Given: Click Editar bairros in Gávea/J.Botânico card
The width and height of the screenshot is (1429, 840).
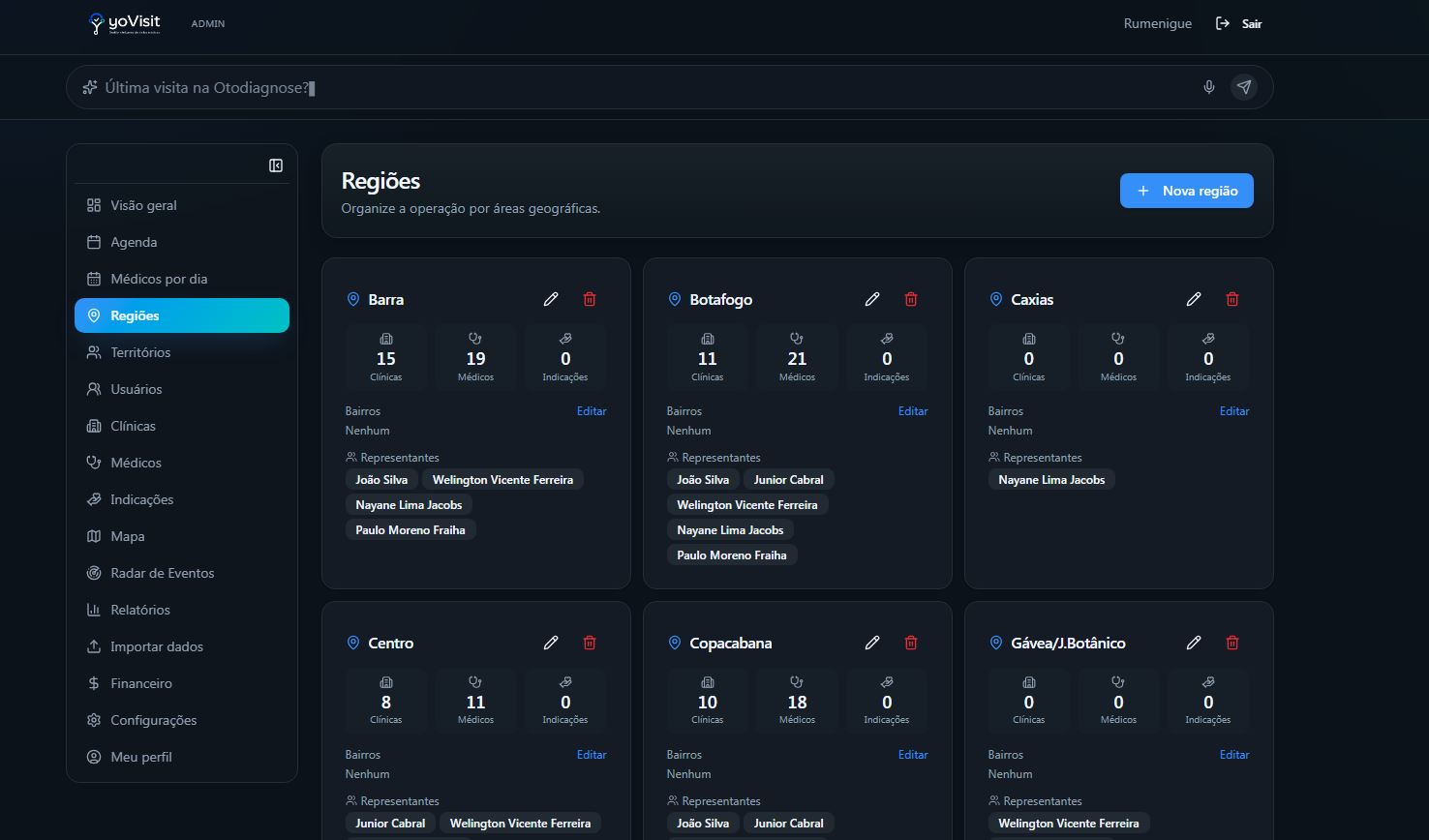Looking at the screenshot, I should [x=1234, y=755].
